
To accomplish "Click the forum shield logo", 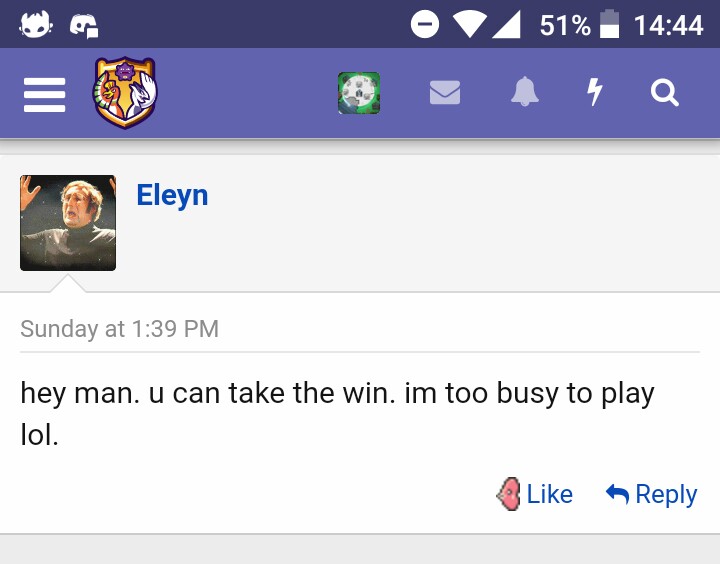I will tap(125, 93).
